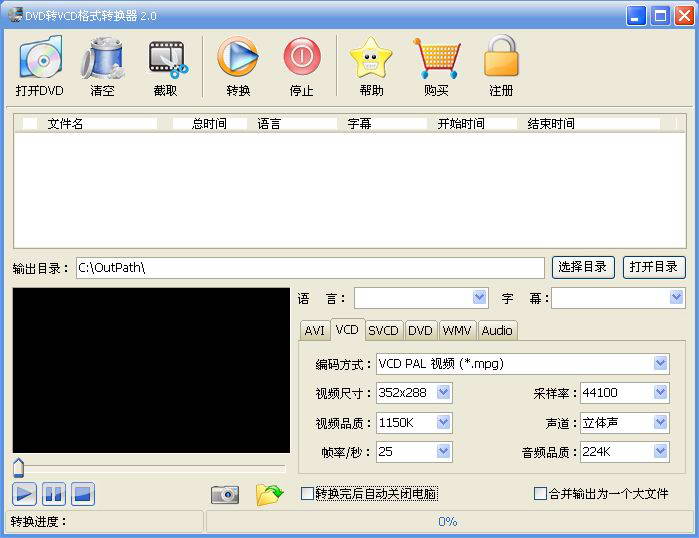Viewport: 699px width, 538px height.
Task: Click the black video preview area
Action: 151,370
